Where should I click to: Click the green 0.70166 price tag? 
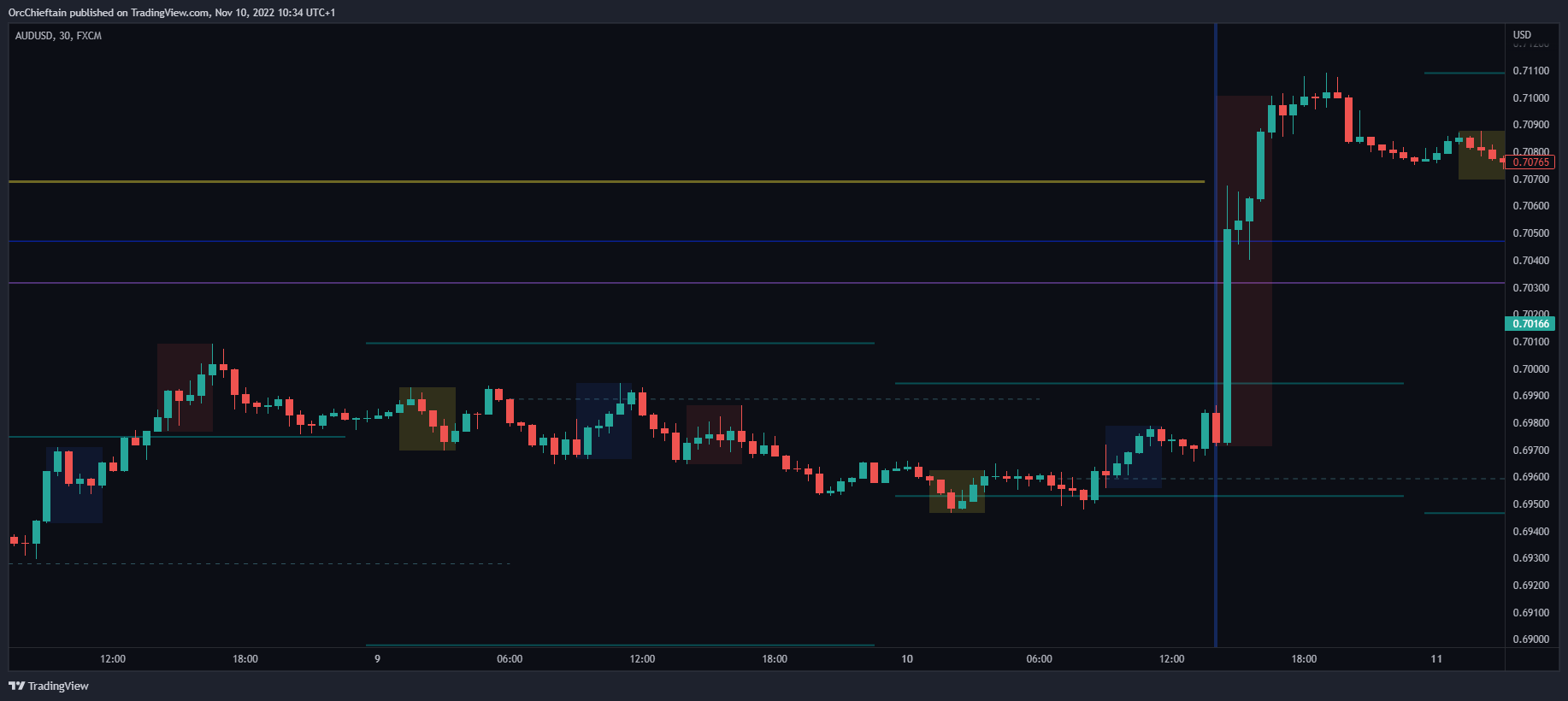point(1530,324)
